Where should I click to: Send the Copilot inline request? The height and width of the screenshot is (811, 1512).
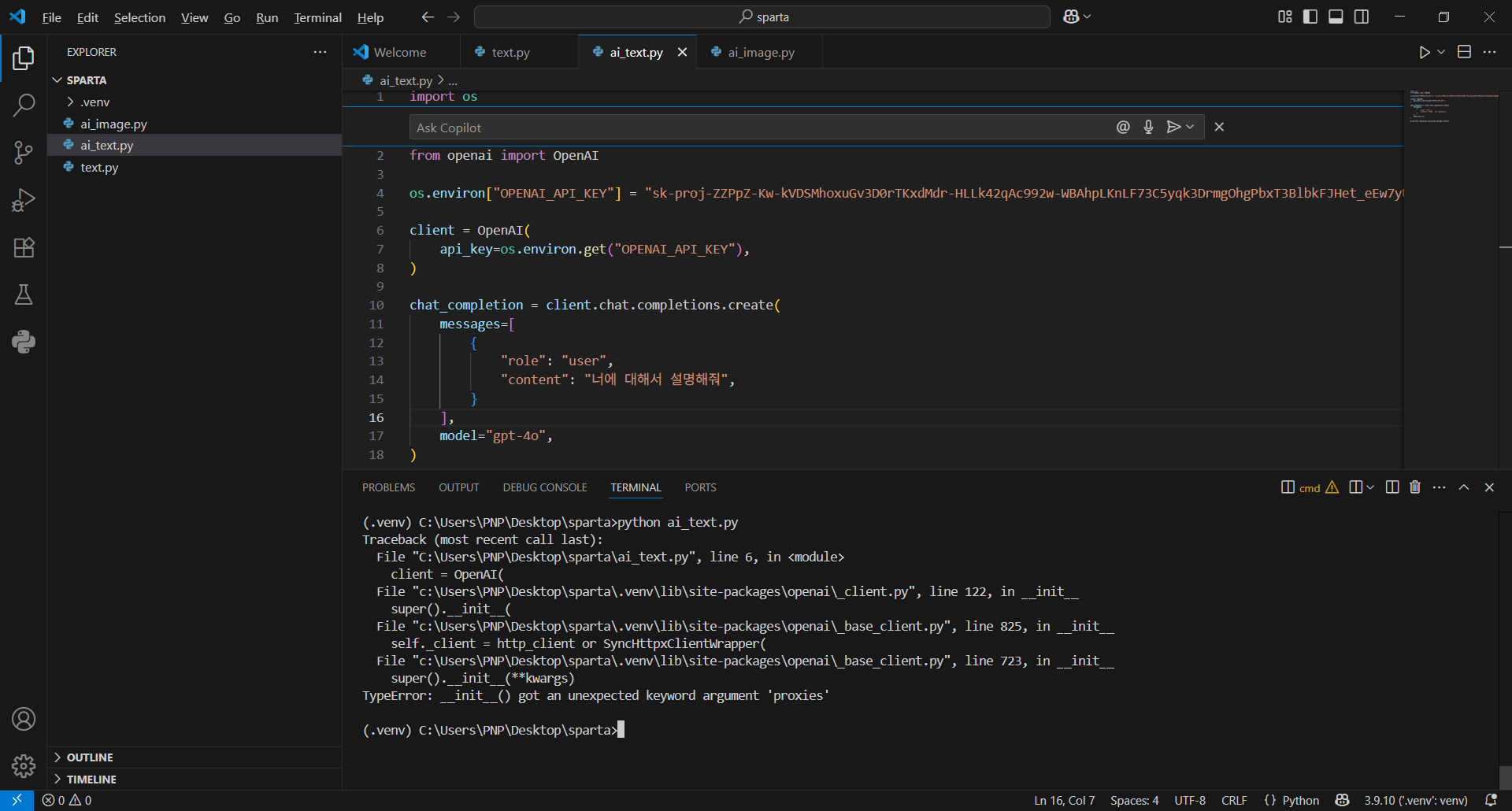tap(1173, 127)
